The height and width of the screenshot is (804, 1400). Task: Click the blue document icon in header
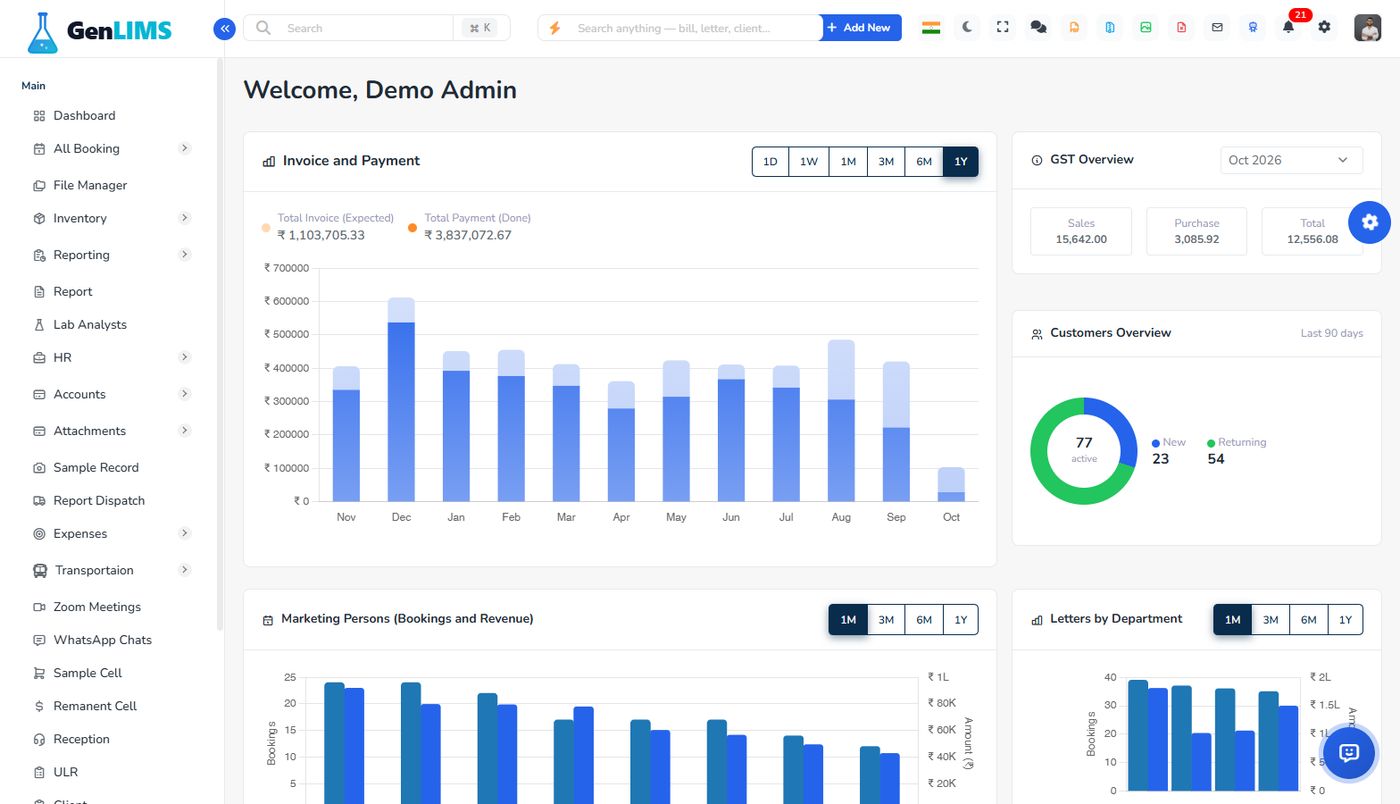1110,28
